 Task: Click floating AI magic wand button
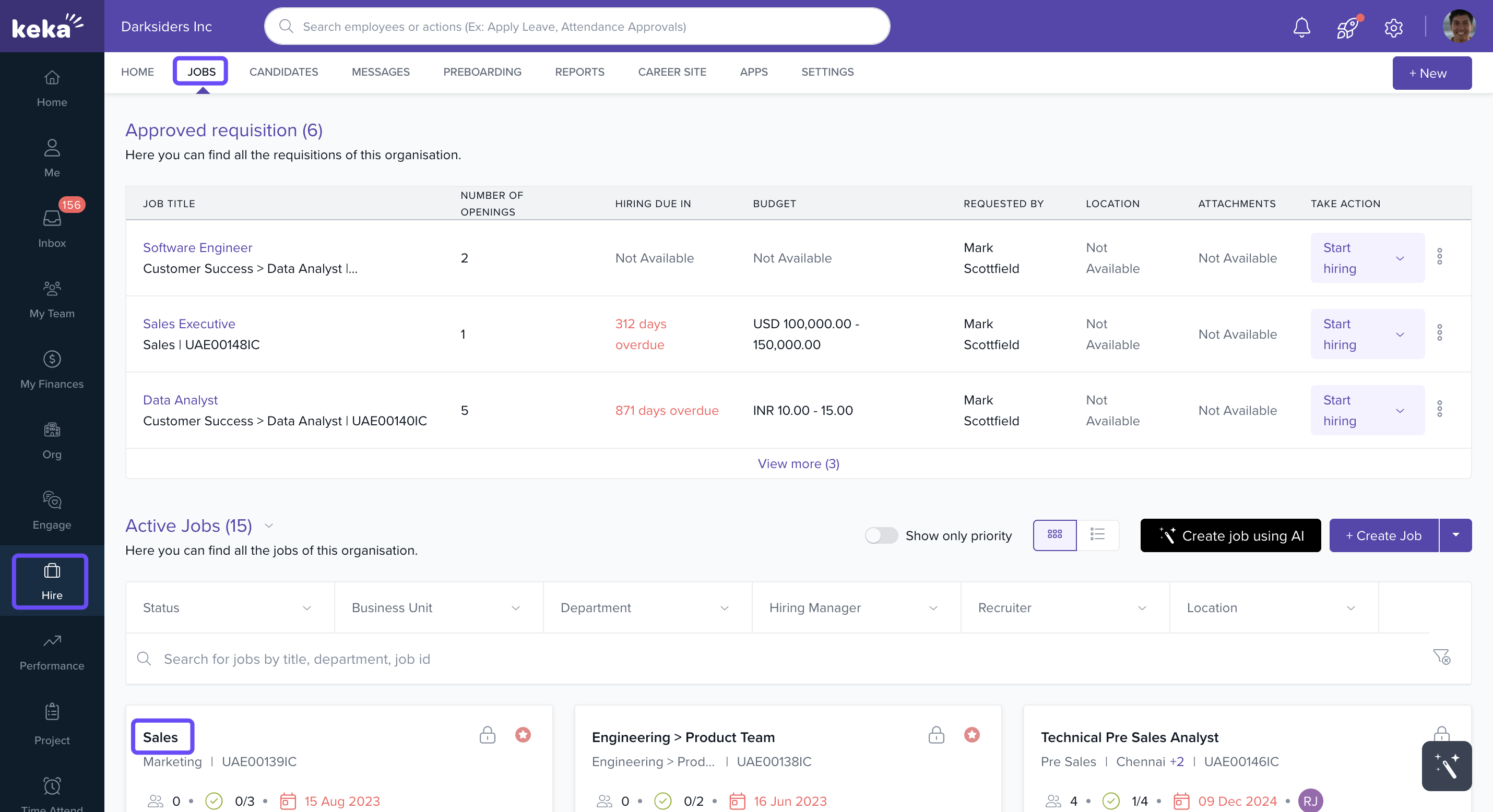point(1446,766)
